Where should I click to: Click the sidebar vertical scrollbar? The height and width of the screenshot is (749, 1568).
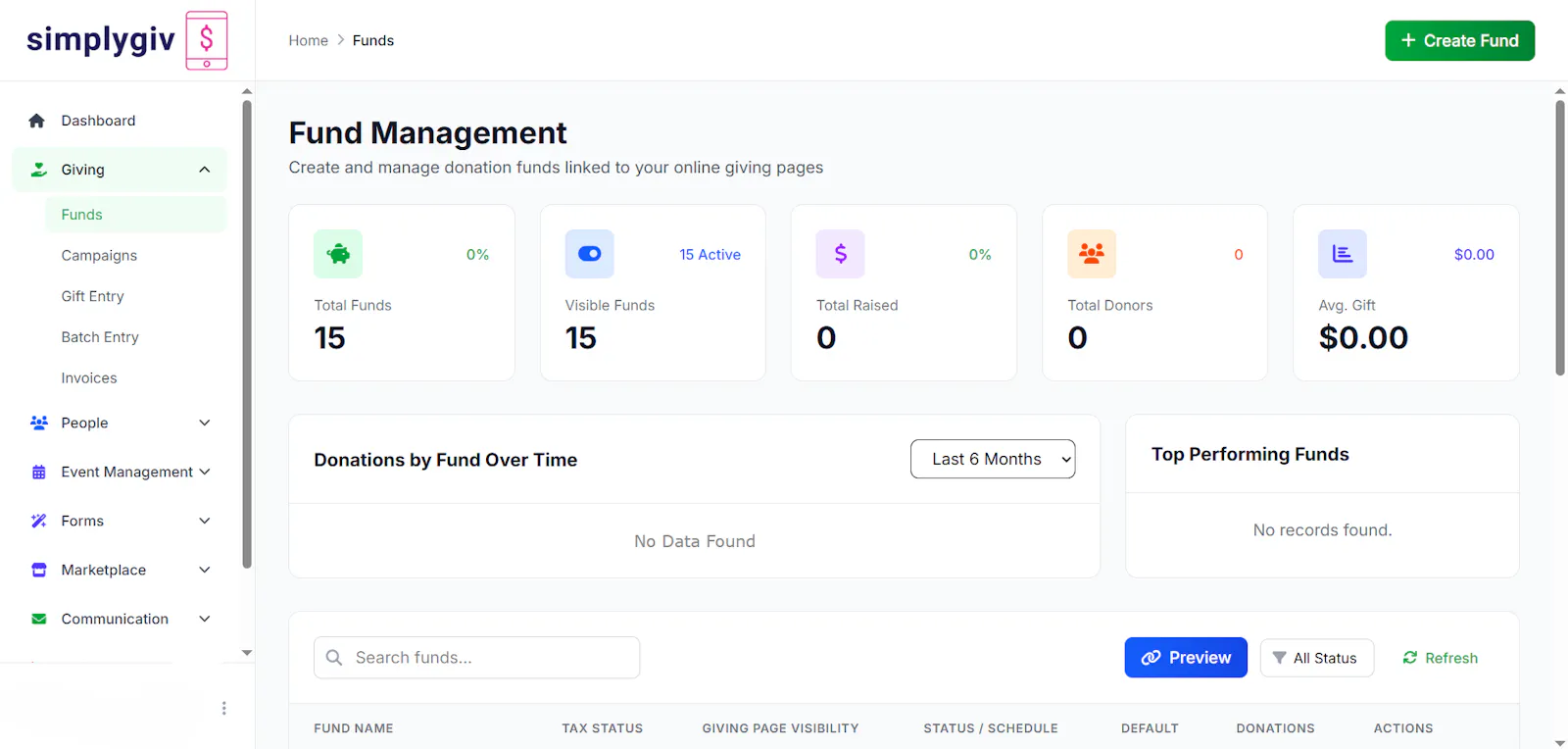[x=247, y=333]
